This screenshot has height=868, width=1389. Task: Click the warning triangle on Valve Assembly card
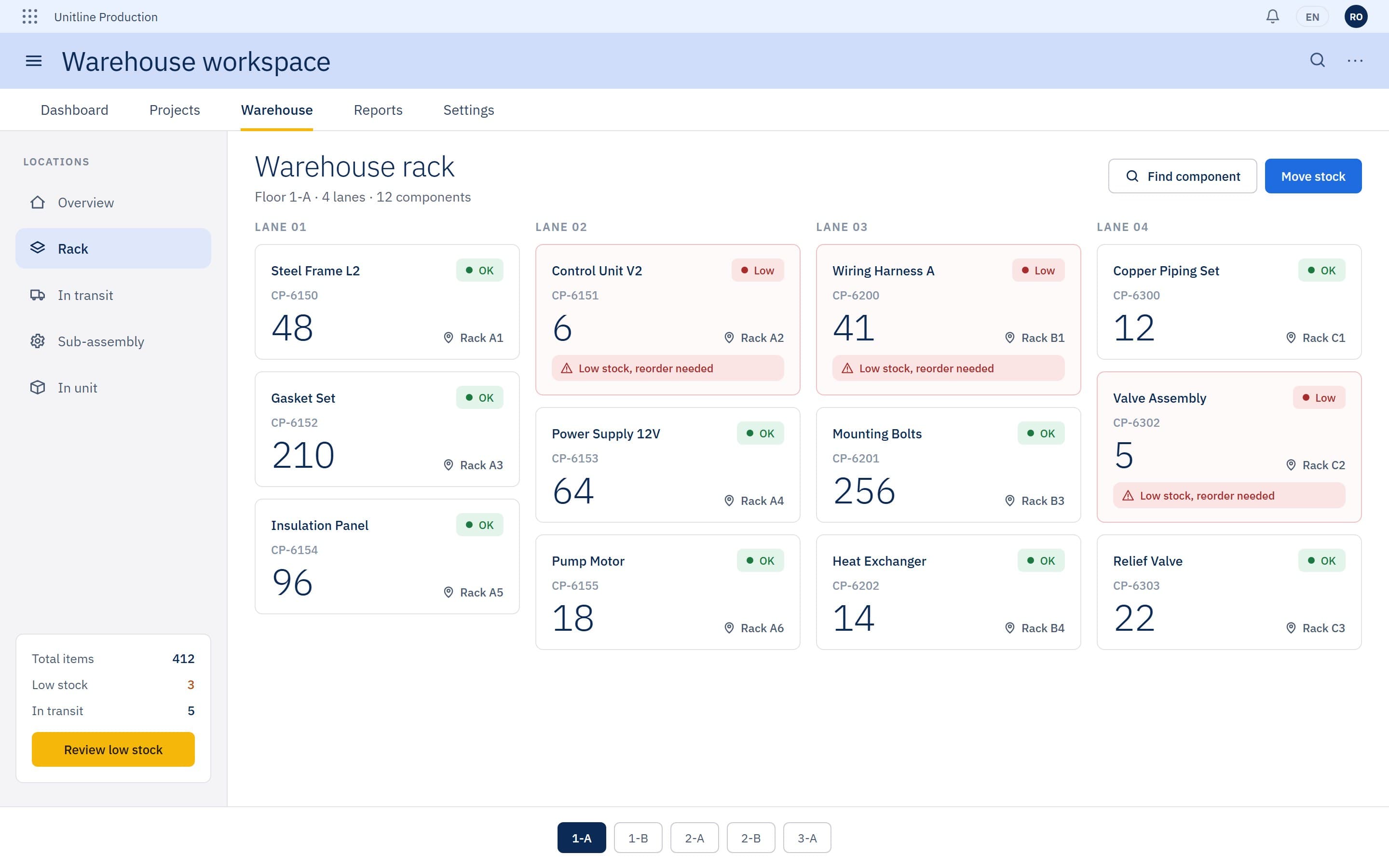point(1128,496)
